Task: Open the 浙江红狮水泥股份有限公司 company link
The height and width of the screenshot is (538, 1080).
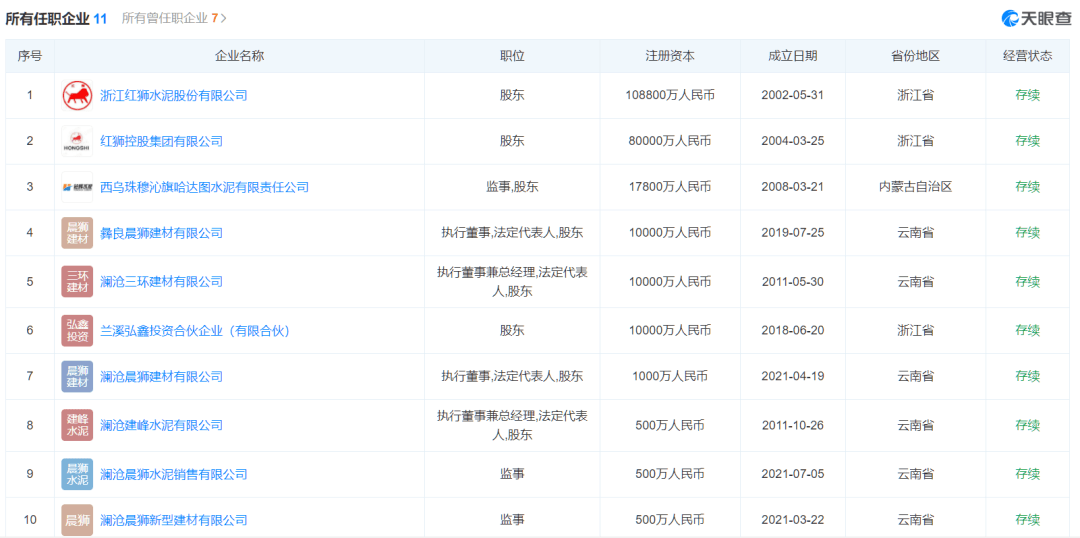Action: click(x=173, y=96)
